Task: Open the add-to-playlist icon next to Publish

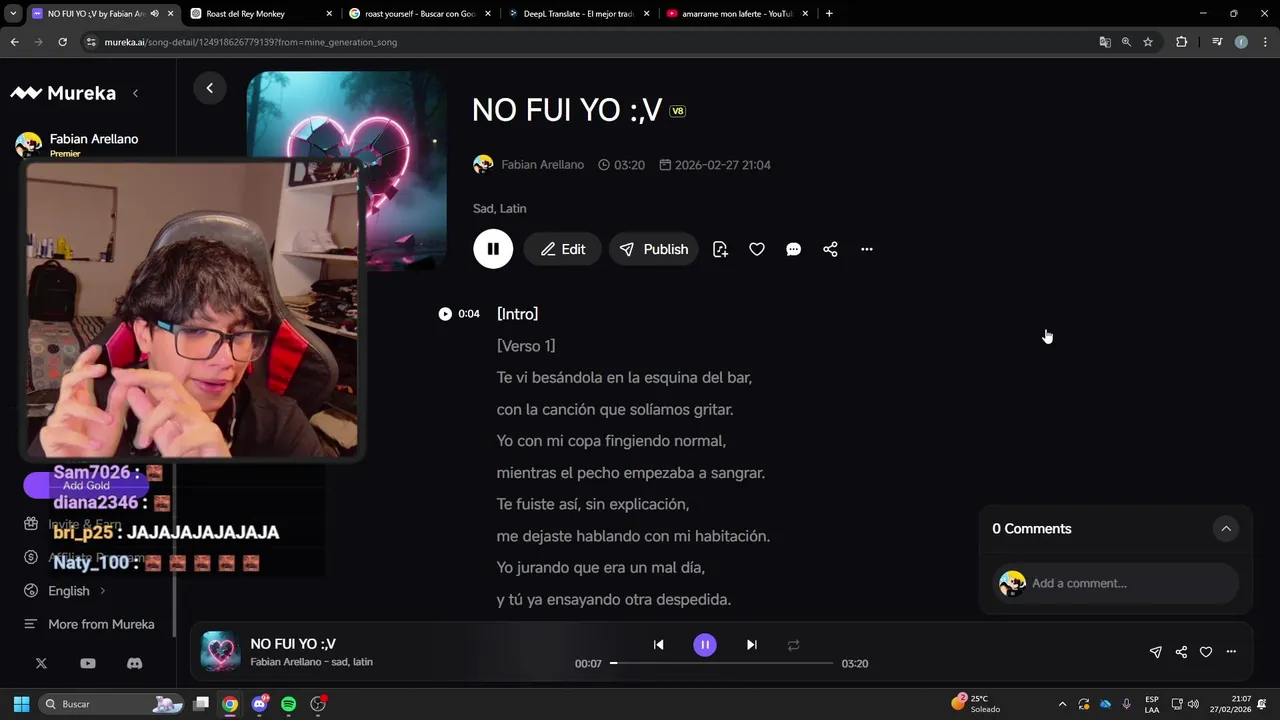Action: click(720, 249)
